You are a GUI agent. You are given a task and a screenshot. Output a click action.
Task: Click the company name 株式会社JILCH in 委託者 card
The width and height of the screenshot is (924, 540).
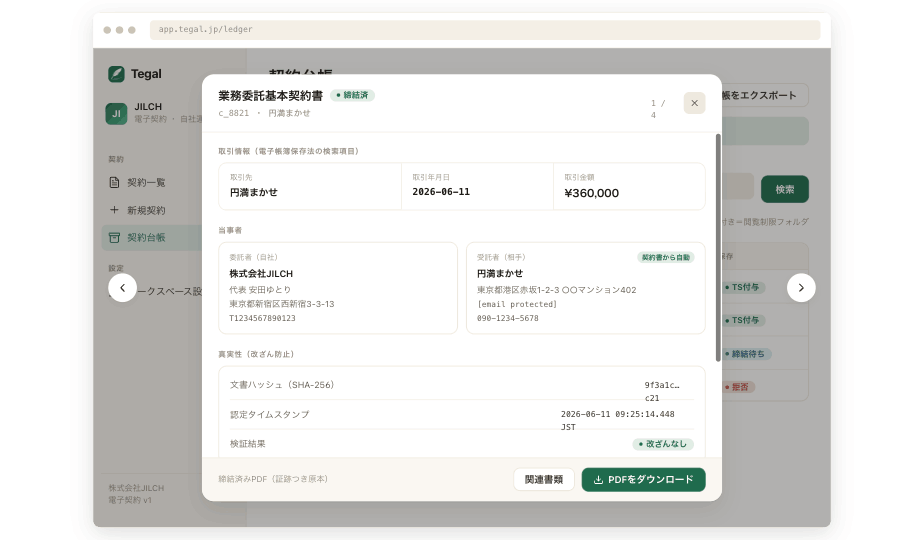261,274
